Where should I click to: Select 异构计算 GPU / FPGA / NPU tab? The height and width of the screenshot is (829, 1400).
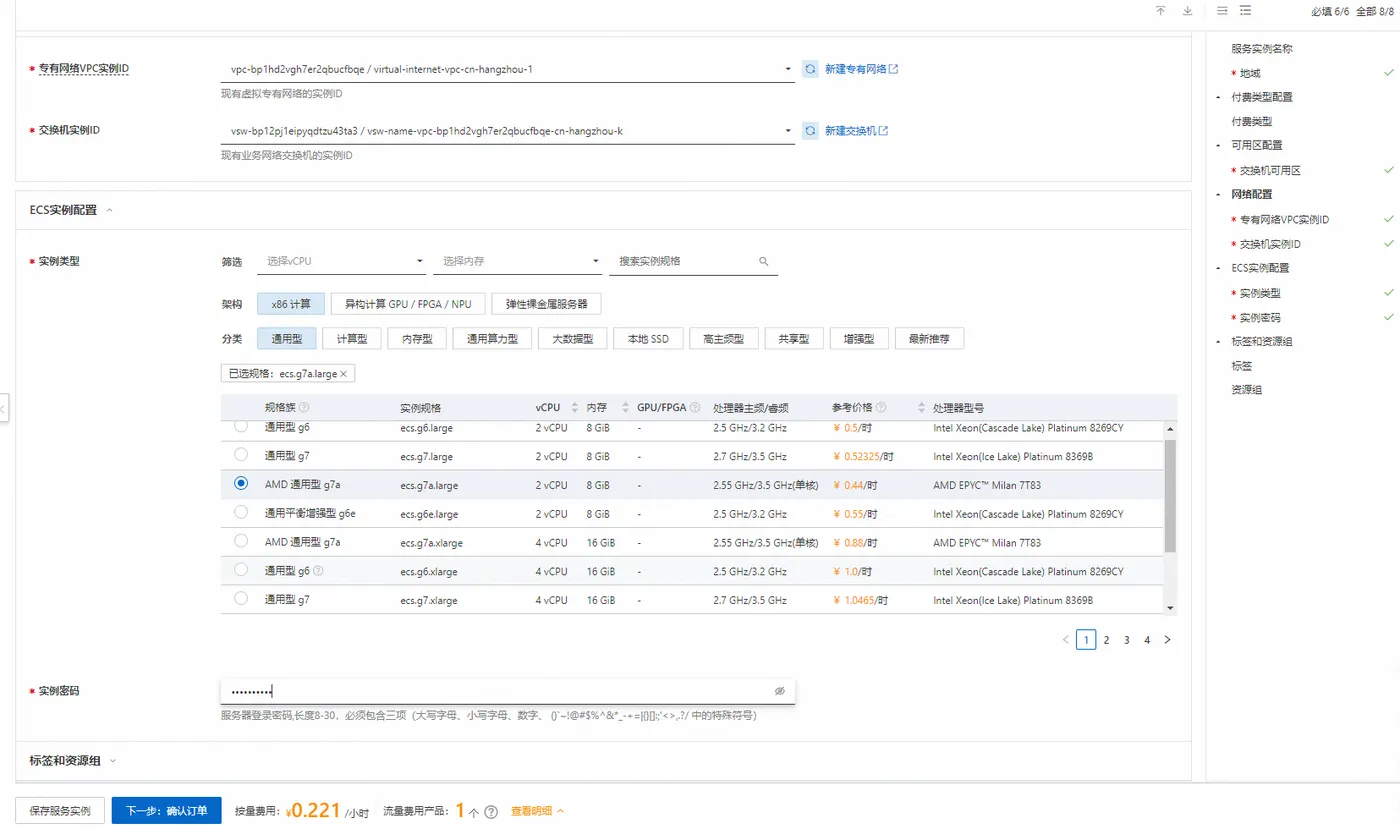408,303
